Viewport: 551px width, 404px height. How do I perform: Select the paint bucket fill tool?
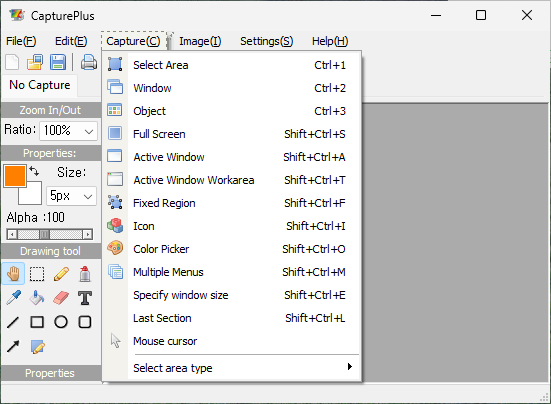coord(37,298)
